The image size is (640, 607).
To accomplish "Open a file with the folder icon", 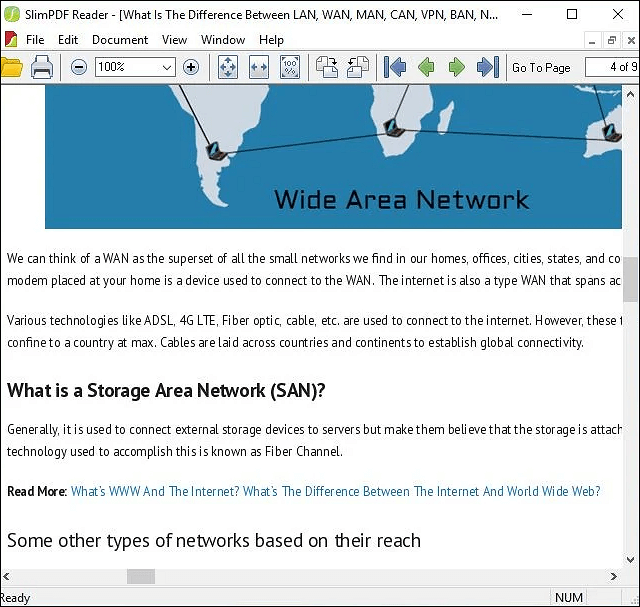I will pyautogui.click(x=11, y=67).
